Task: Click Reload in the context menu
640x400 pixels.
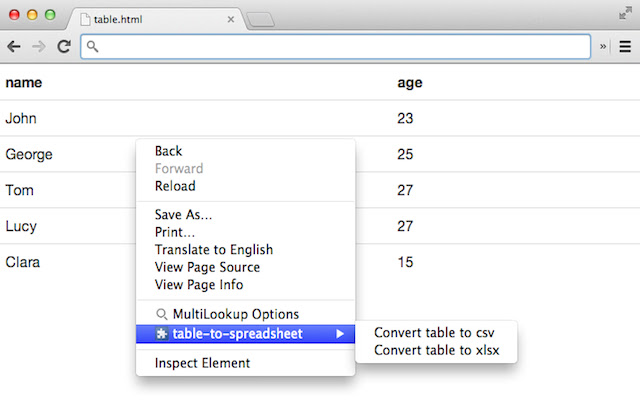Action: [x=175, y=186]
